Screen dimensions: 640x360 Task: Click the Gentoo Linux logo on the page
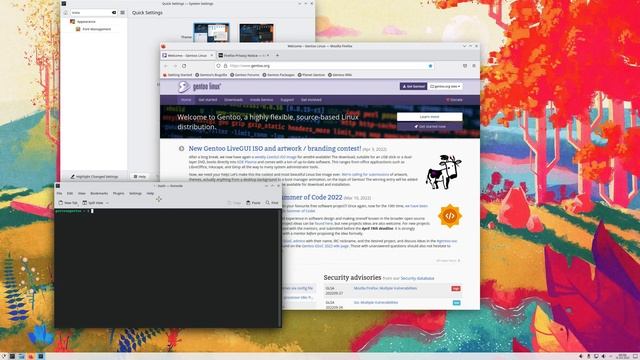tap(200, 87)
